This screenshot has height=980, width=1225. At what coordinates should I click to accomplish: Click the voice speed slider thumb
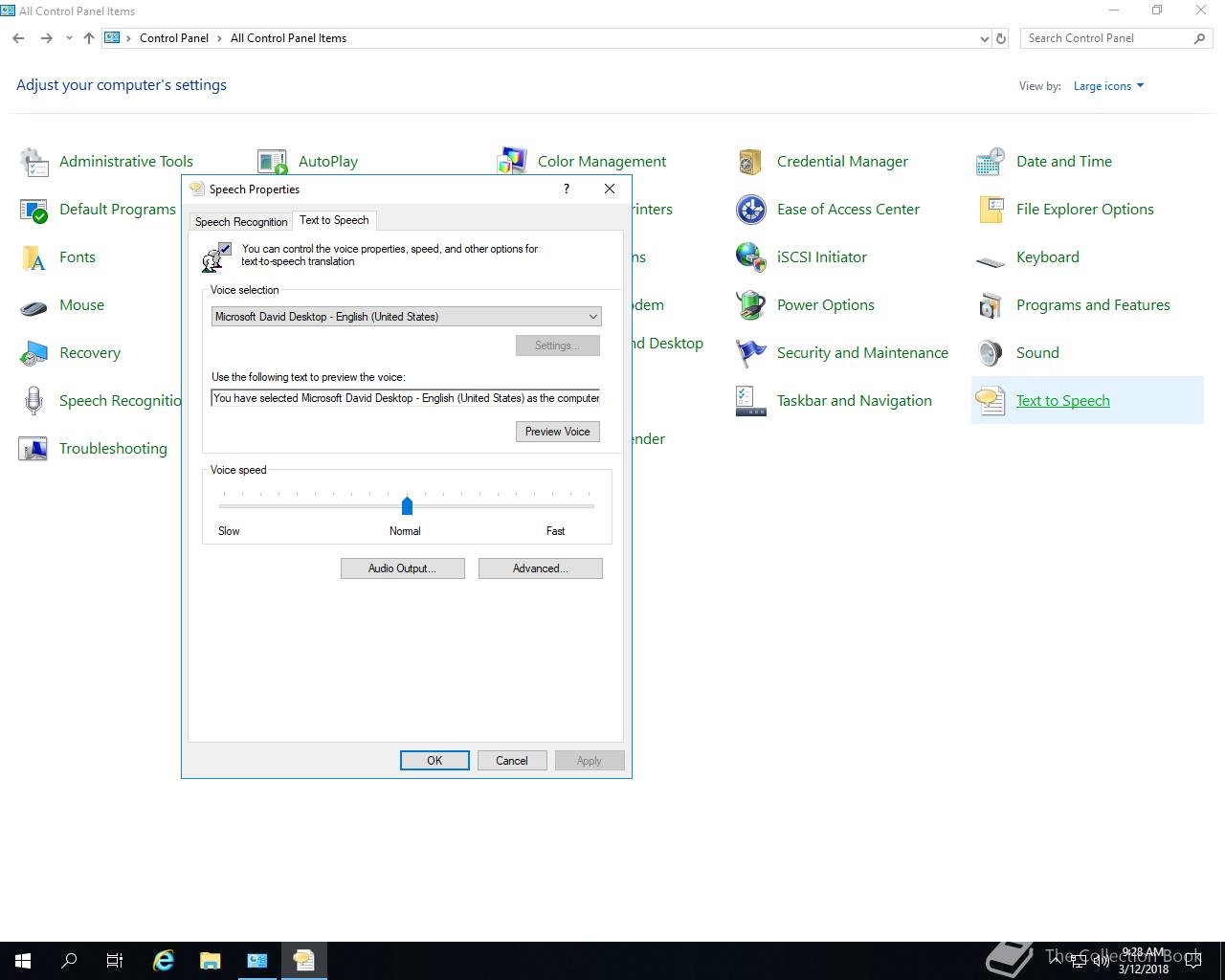click(x=407, y=505)
